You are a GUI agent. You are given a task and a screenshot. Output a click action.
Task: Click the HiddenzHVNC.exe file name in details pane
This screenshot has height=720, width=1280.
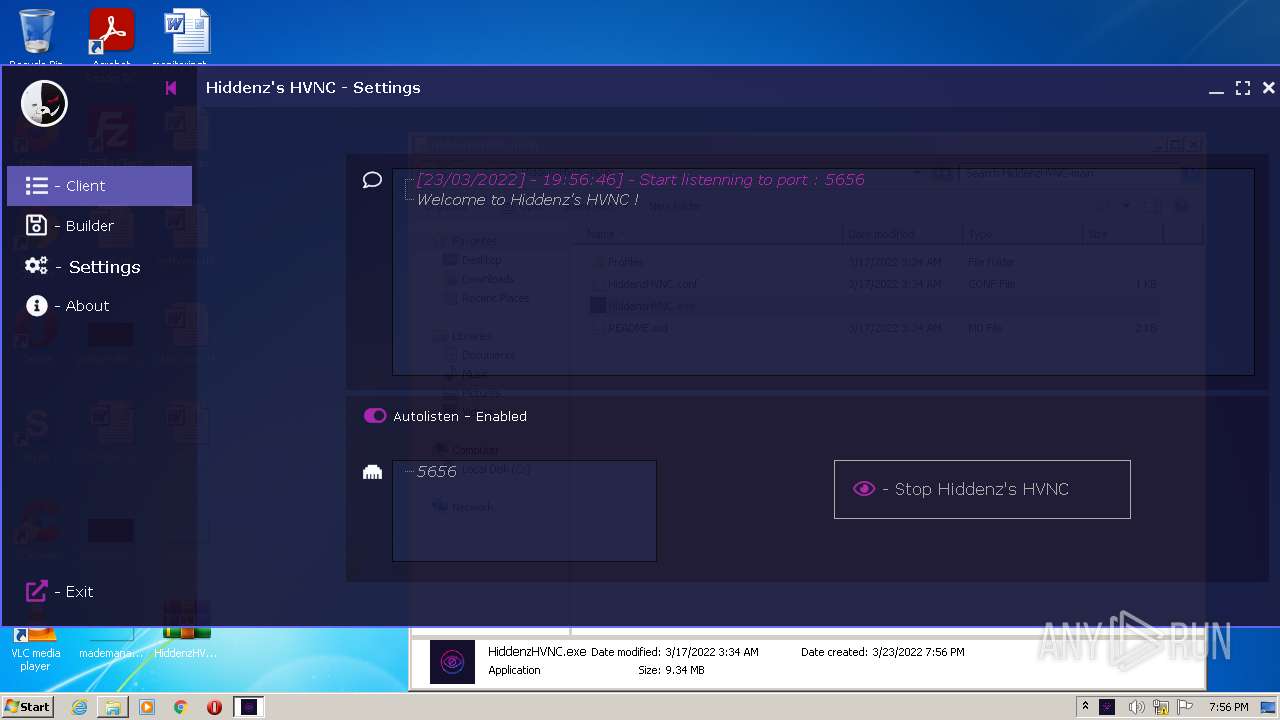[537, 652]
